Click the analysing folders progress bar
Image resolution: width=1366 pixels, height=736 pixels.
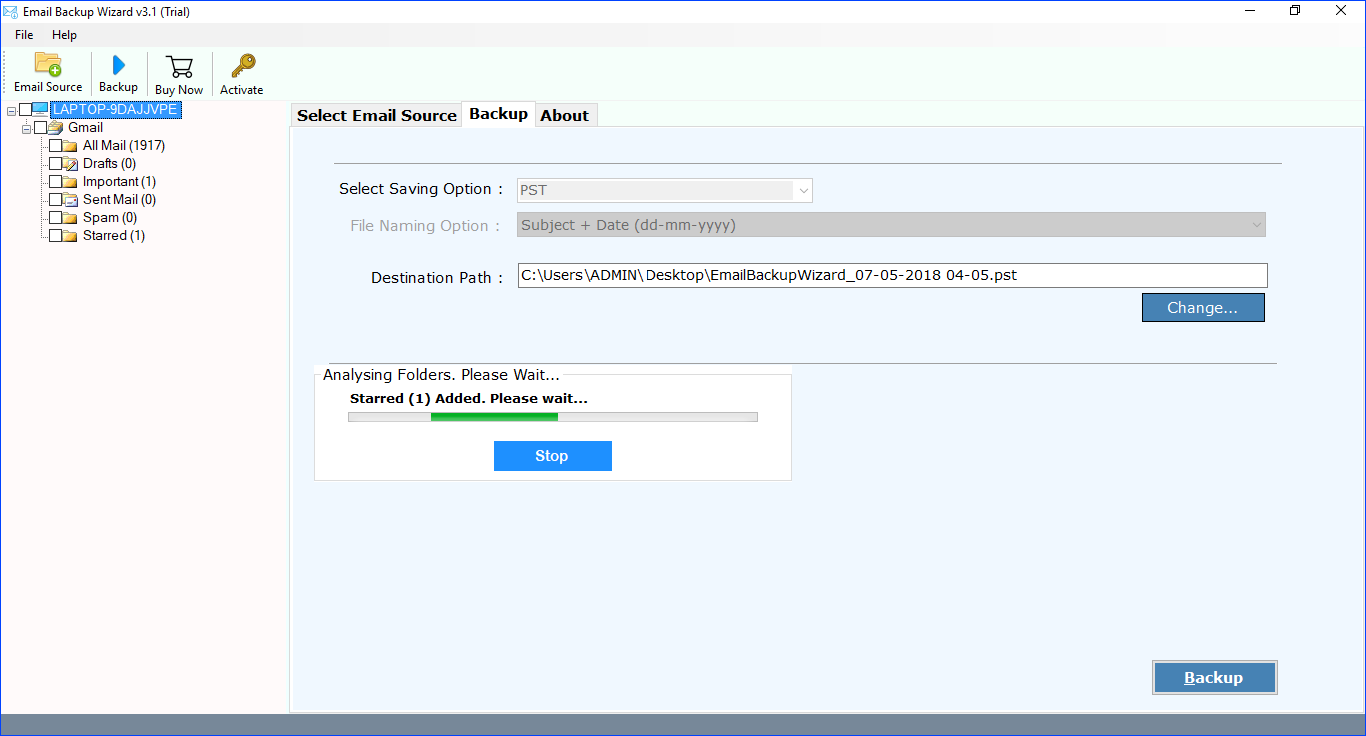553,417
